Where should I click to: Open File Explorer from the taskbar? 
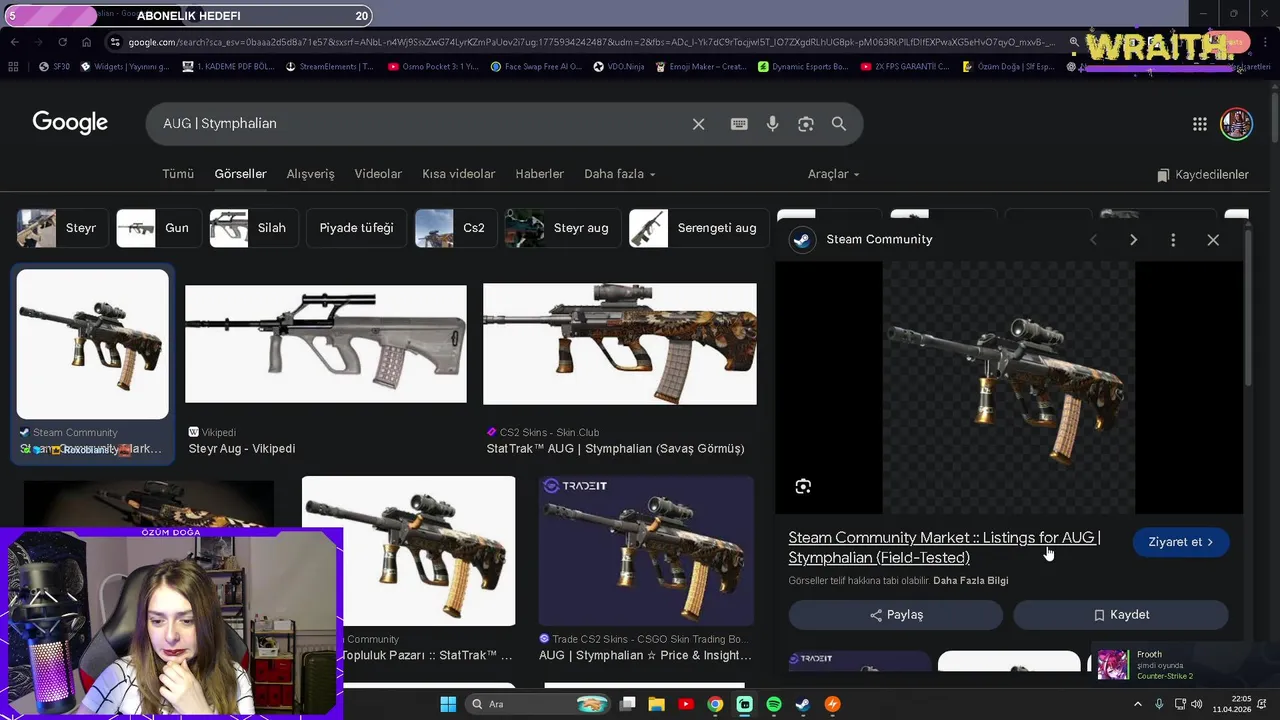pos(657,704)
